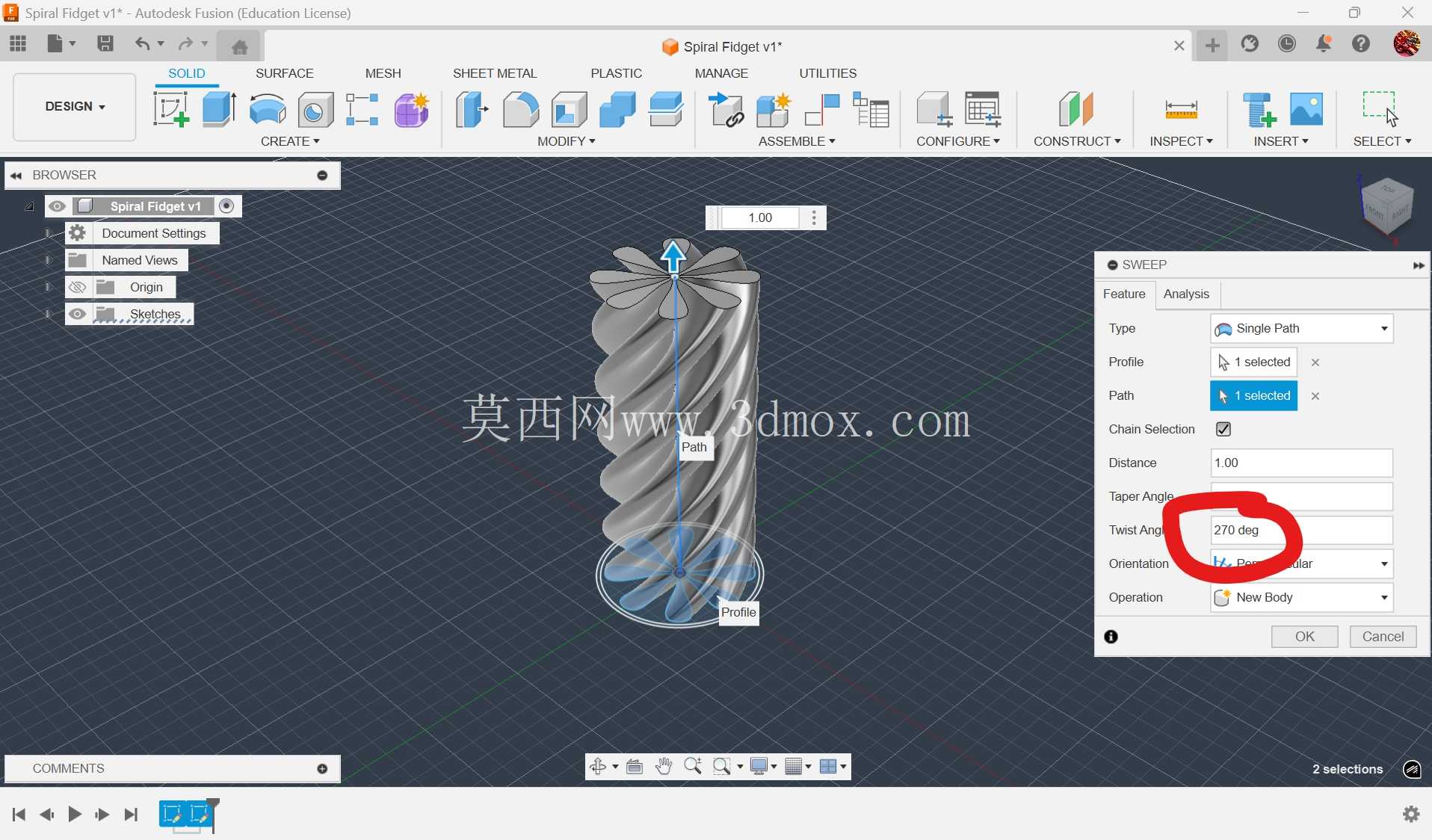Click the Save icon

[x=105, y=43]
